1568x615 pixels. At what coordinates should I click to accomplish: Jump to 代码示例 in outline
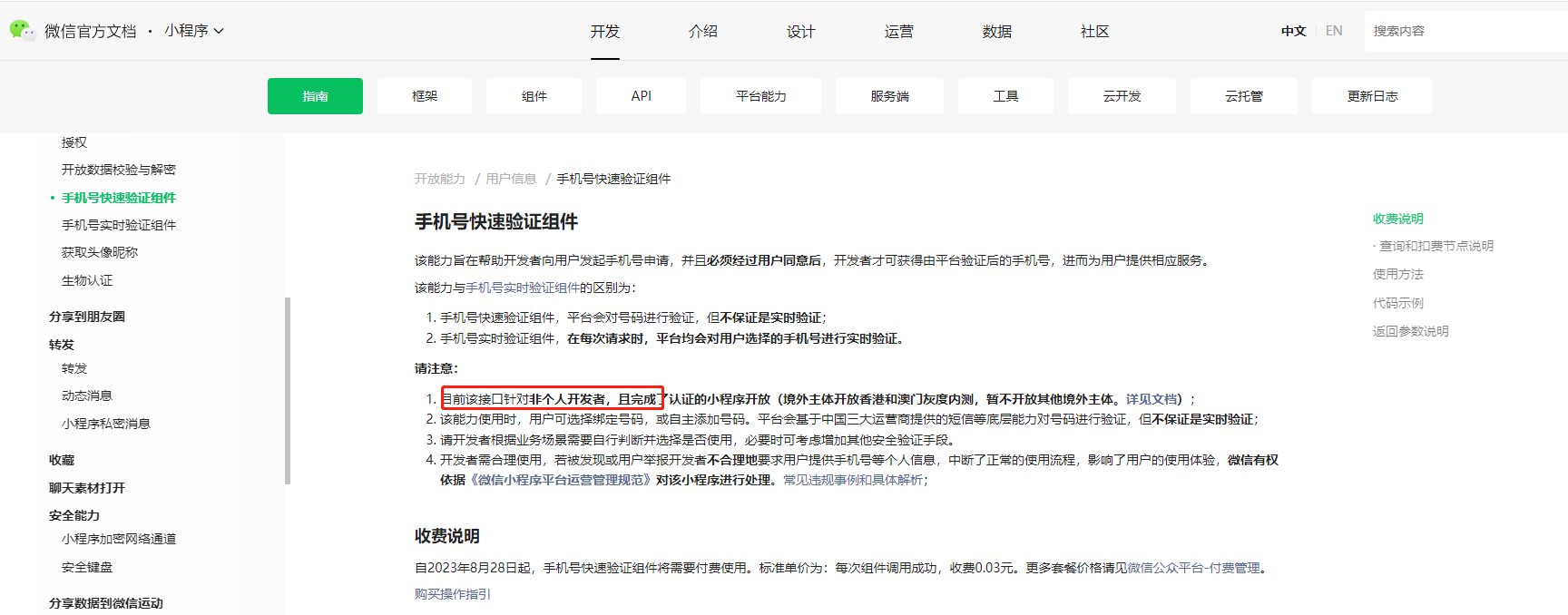click(x=1398, y=303)
